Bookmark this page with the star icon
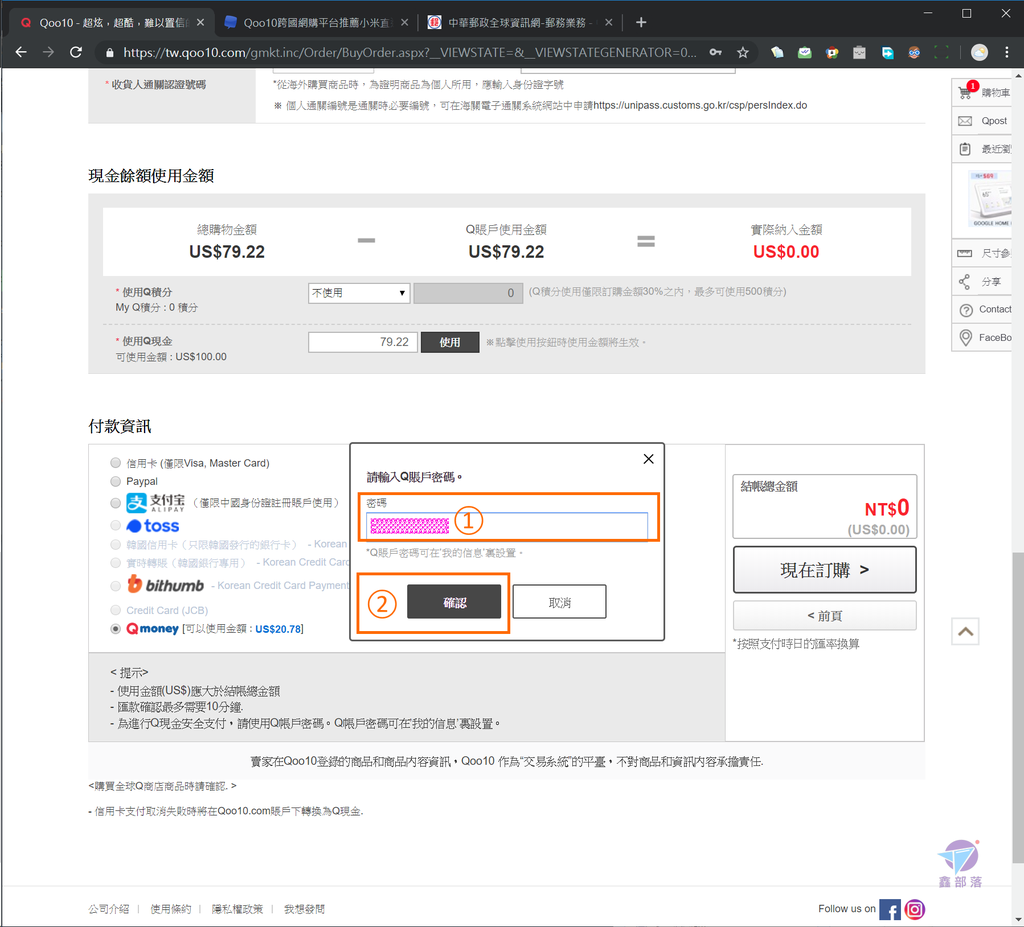The height and width of the screenshot is (927, 1024). point(743,52)
